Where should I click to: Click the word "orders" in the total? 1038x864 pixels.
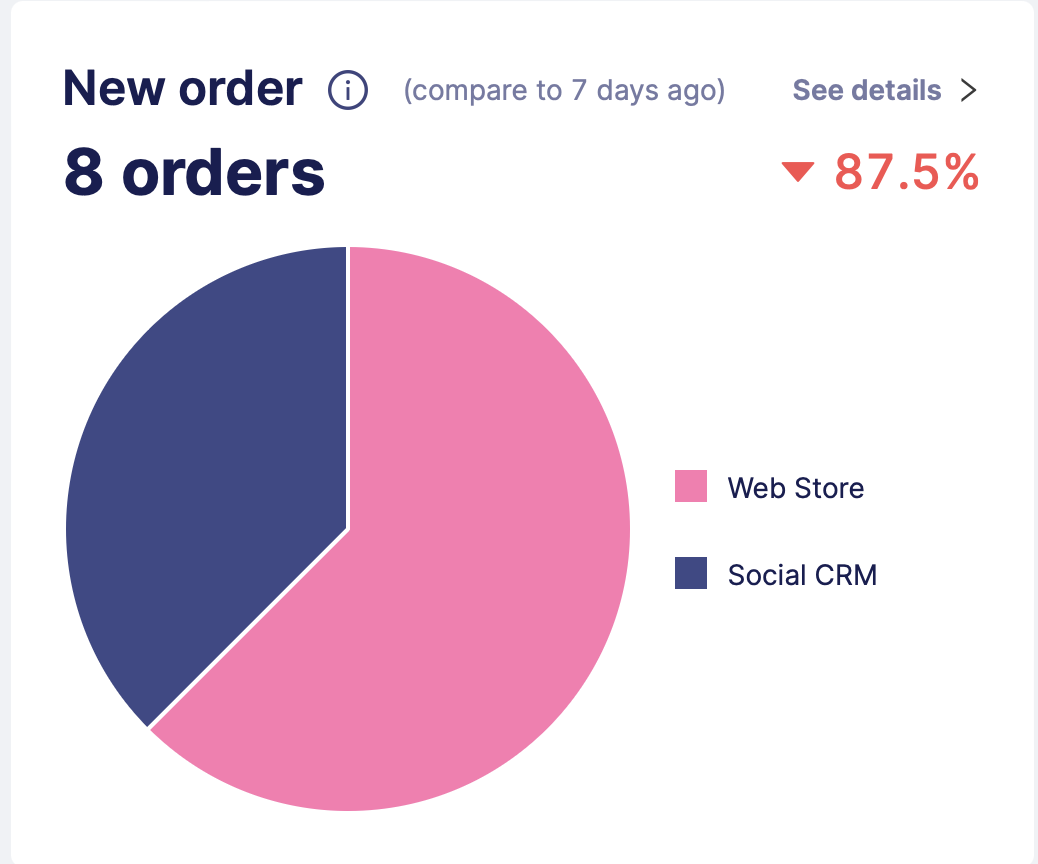coord(224,172)
